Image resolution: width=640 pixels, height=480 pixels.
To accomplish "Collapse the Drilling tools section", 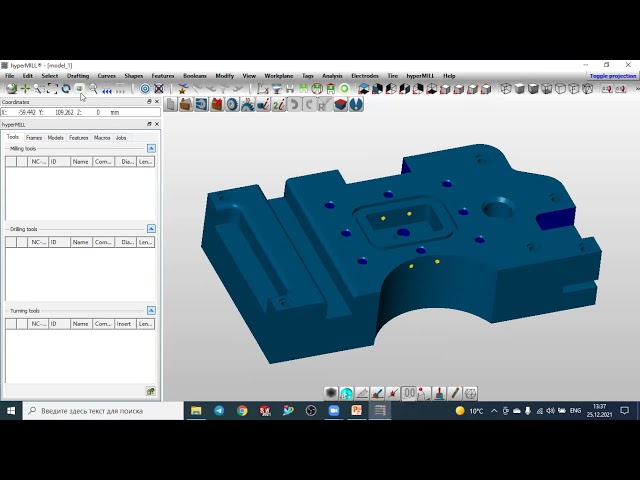I will [x=151, y=229].
